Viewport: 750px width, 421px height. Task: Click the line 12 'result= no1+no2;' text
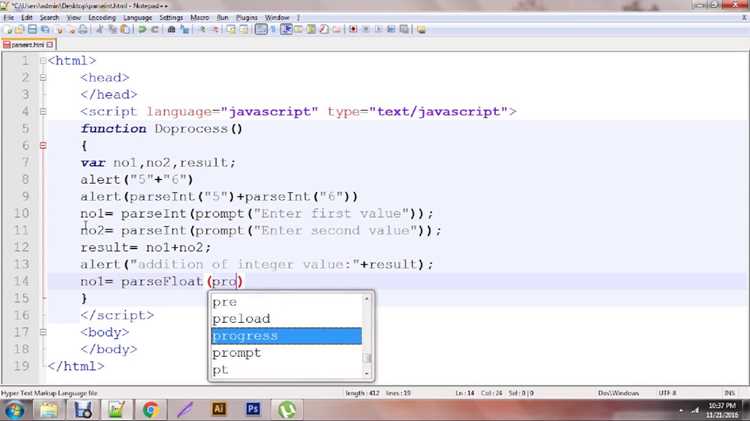pyautogui.click(x=145, y=247)
